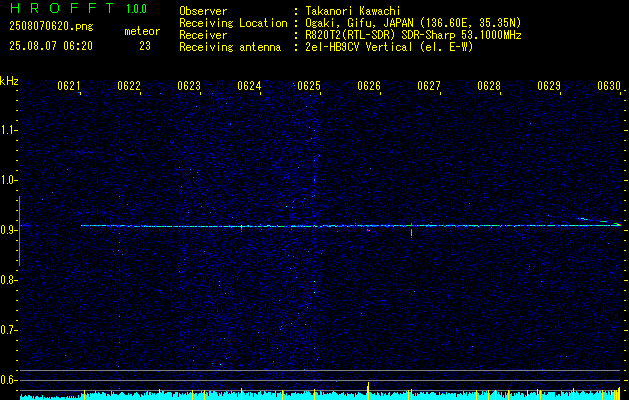Select the 2el-HB9CV Vertical antenna text
The width and height of the screenshot is (629, 400).
pos(389,47)
